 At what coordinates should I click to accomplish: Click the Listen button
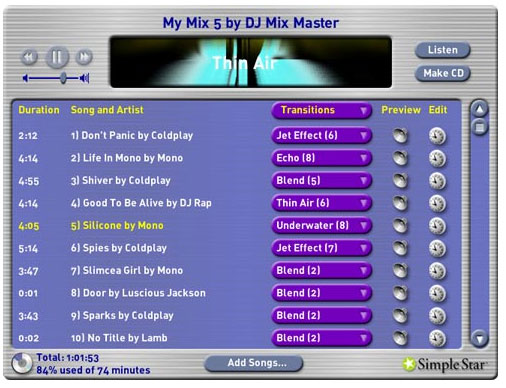(x=442, y=50)
